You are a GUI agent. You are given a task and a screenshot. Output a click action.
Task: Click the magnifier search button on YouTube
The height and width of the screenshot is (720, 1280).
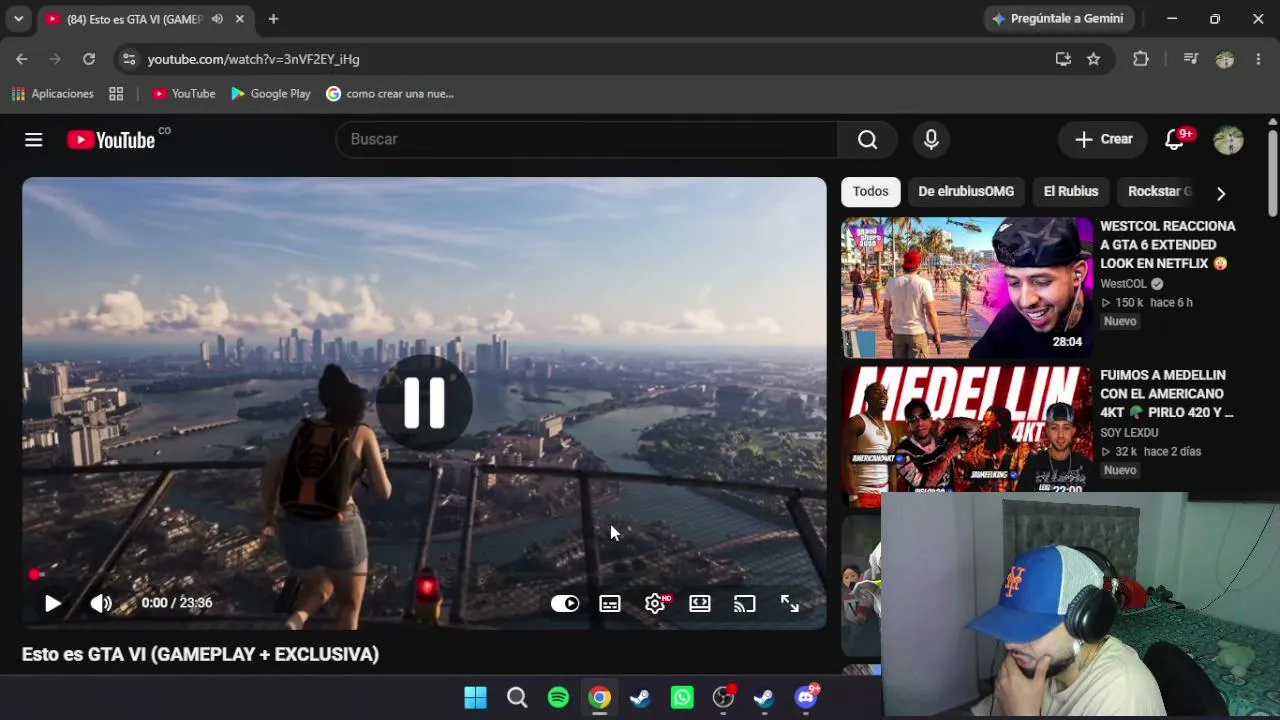[867, 140]
